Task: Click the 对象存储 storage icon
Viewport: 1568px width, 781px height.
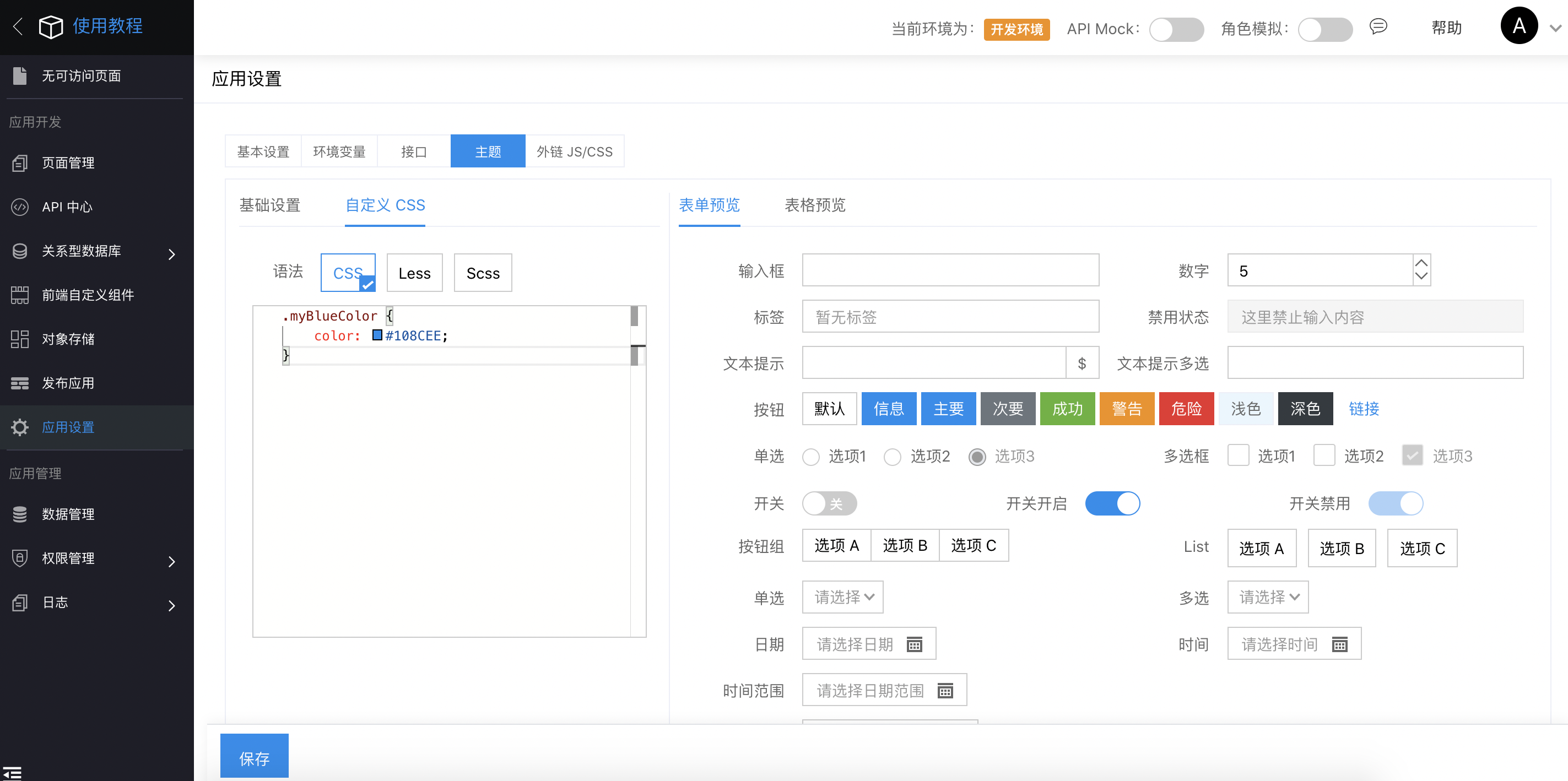Action: 19,339
